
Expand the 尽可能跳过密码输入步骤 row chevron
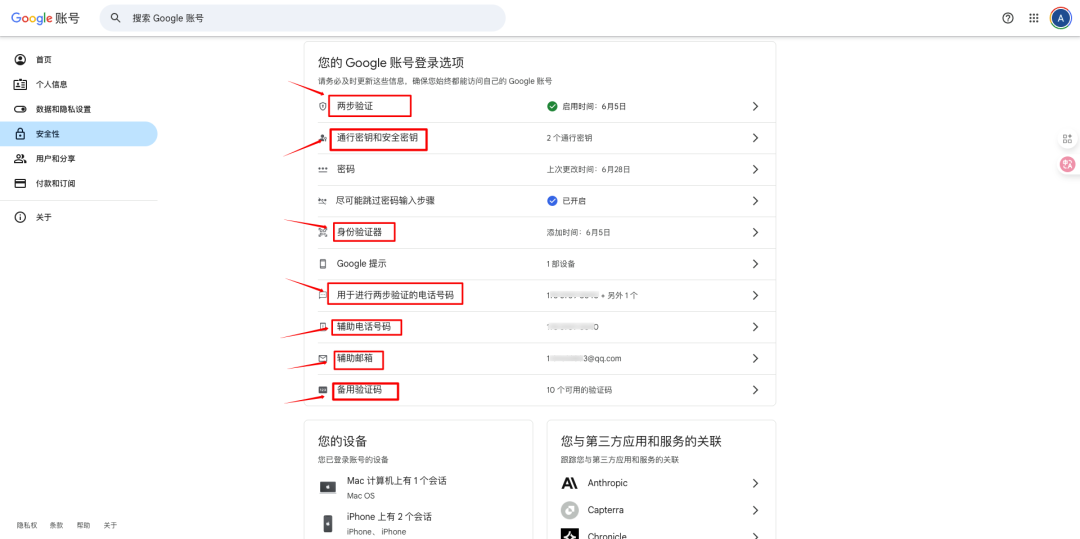[756, 201]
